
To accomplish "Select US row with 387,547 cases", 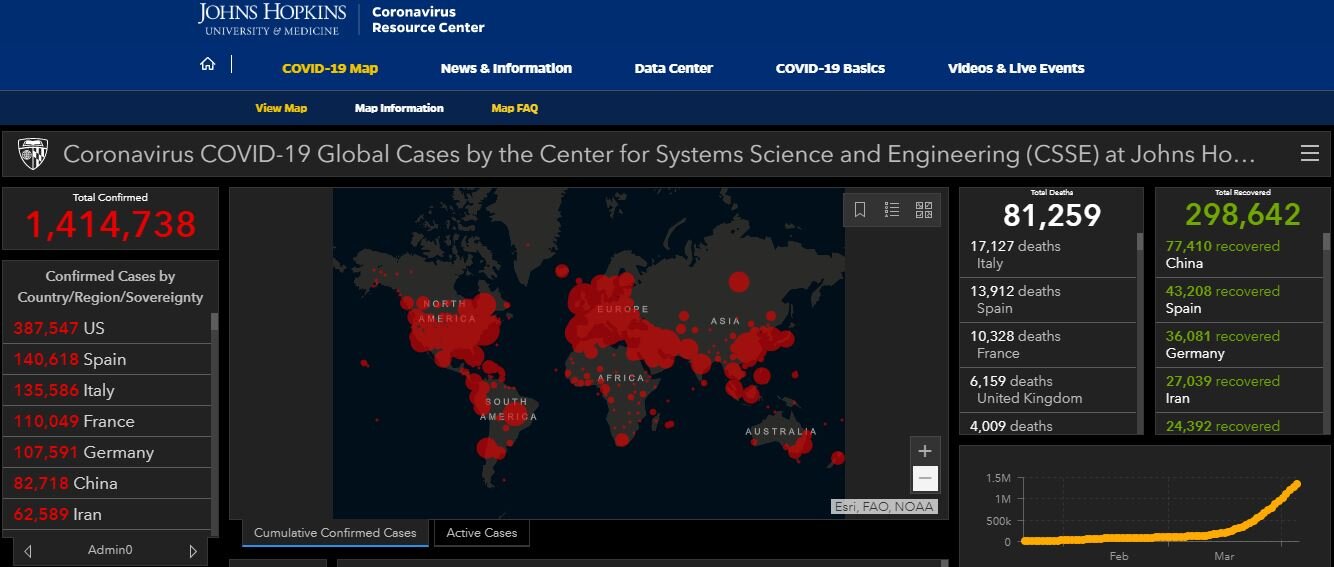I will click(107, 328).
